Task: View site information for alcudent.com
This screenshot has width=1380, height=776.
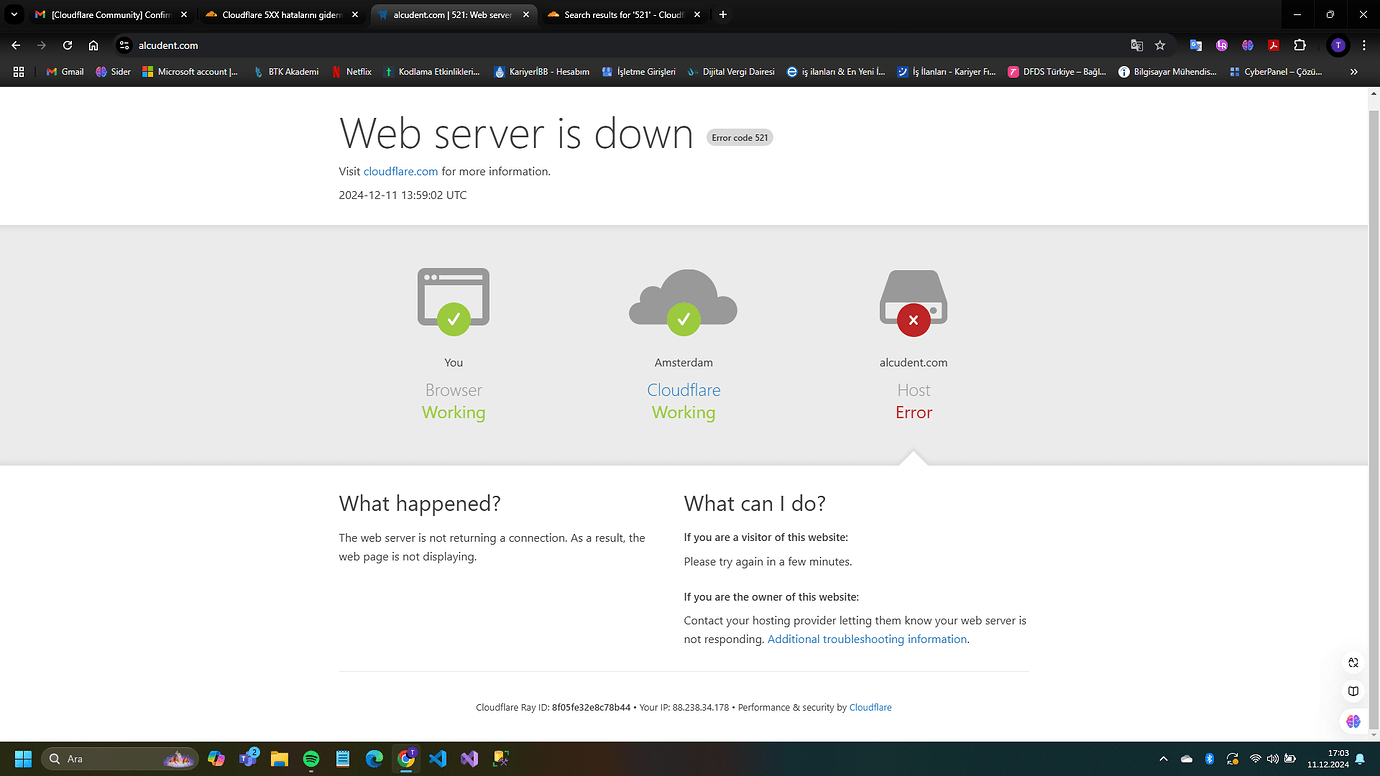Action: point(124,45)
